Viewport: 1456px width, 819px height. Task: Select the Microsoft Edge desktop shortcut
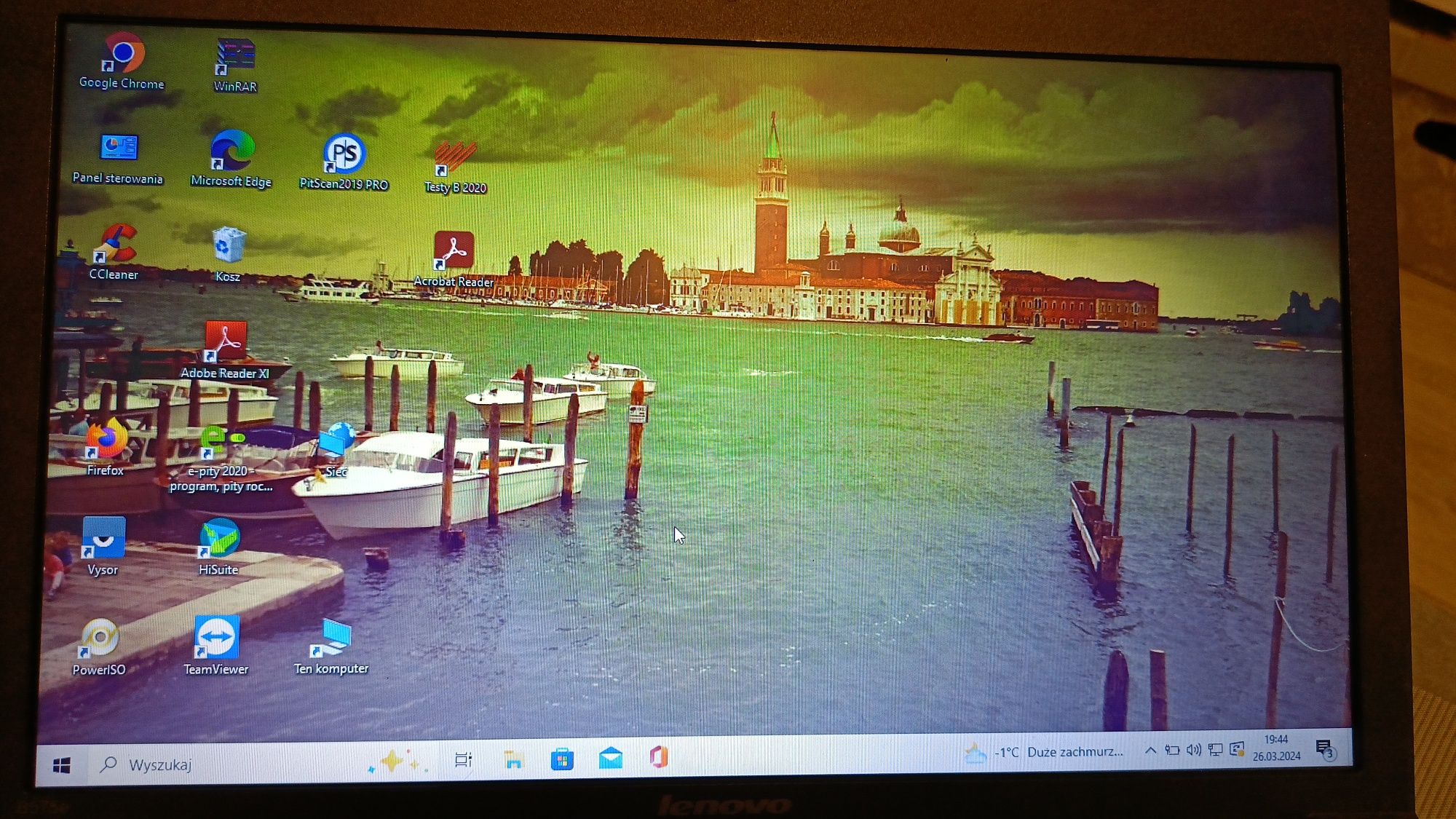coord(232,159)
